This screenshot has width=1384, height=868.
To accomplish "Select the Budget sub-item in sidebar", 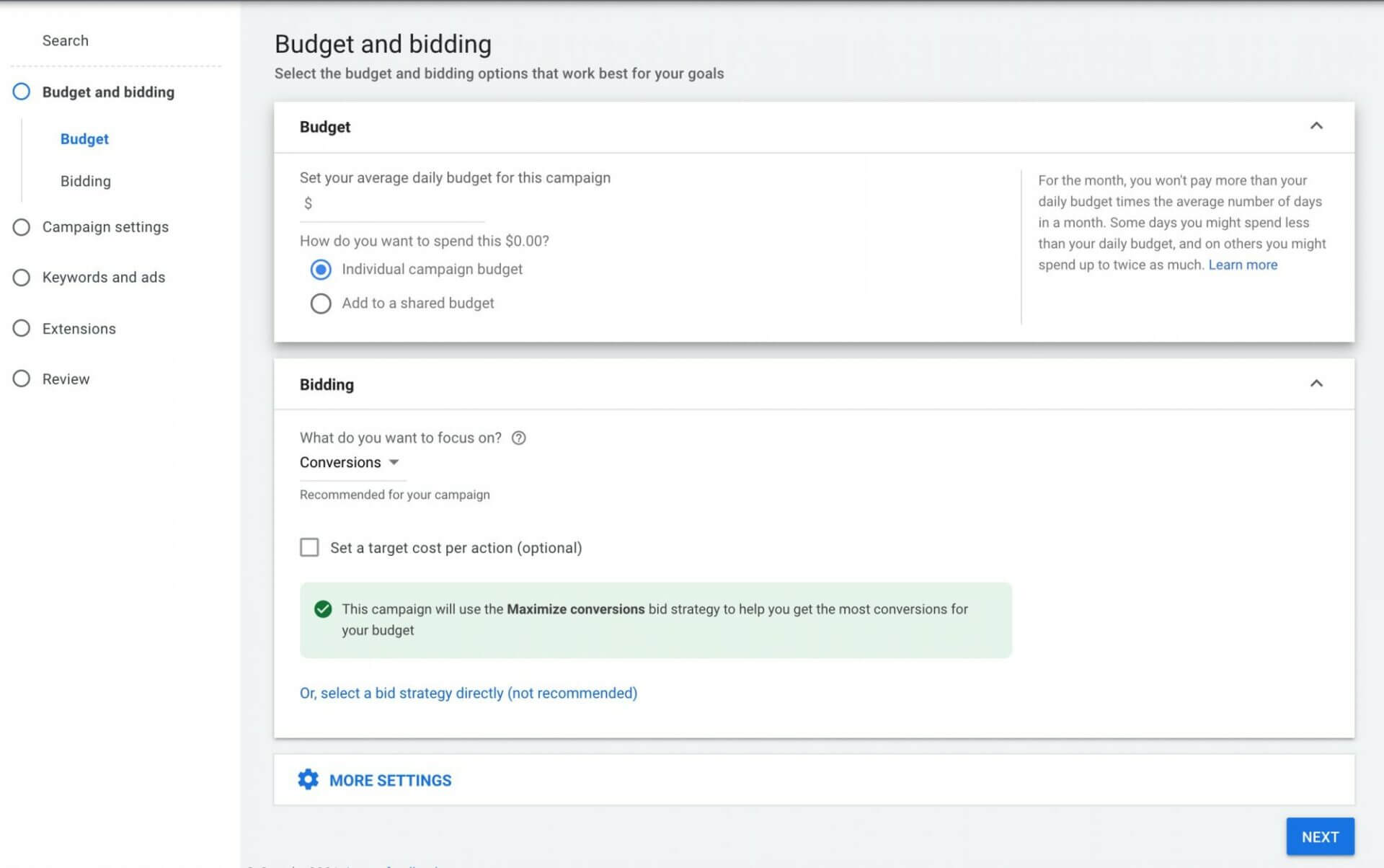I will pos(84,139).
